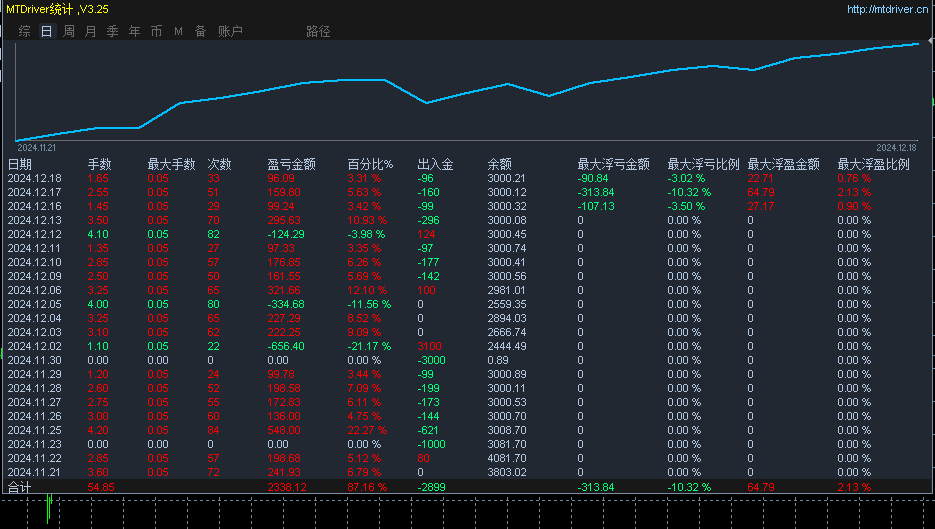Select the 日 daily statistics tab

click(46, 31)
